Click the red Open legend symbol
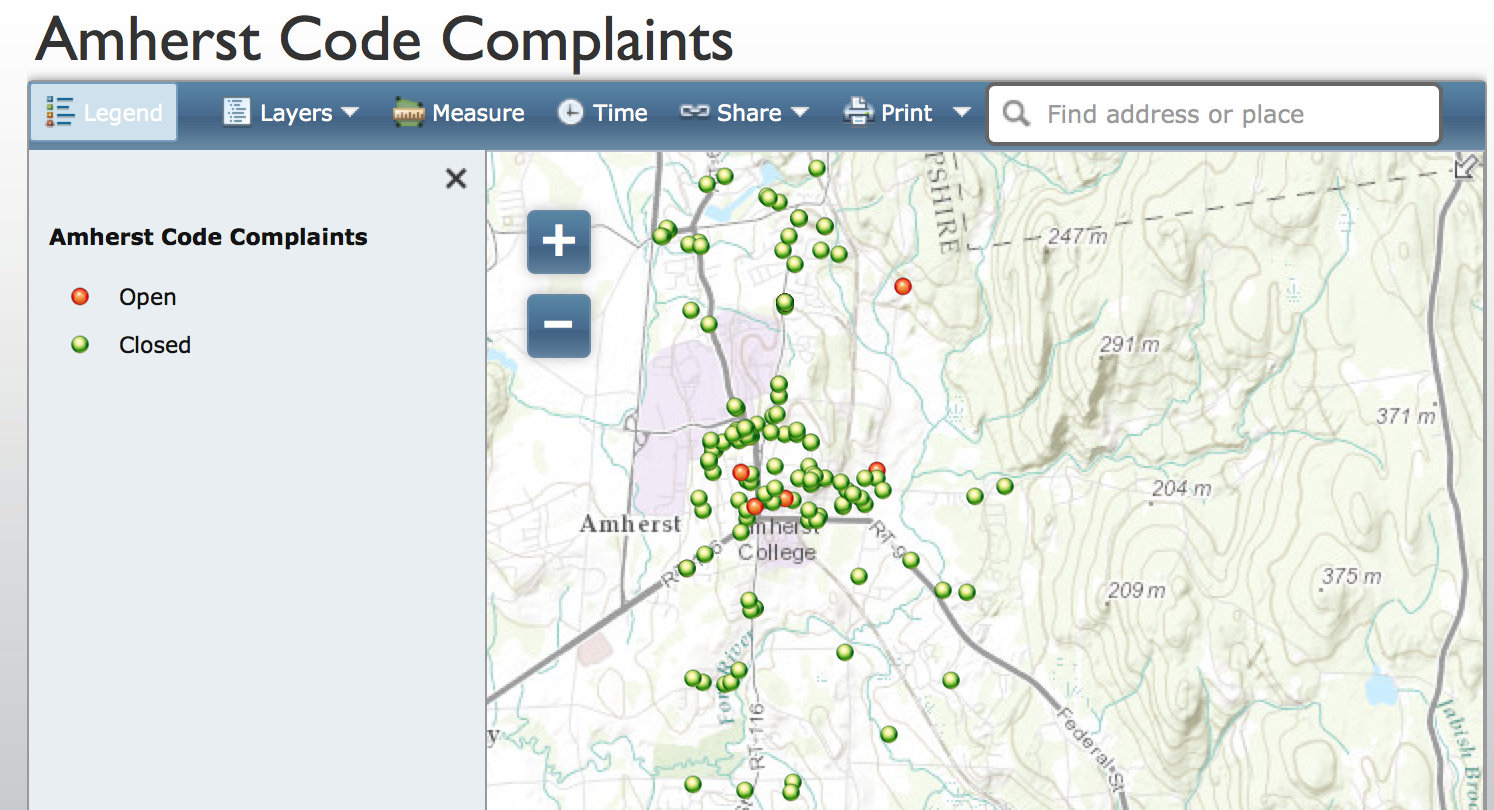 click(80, 296)
